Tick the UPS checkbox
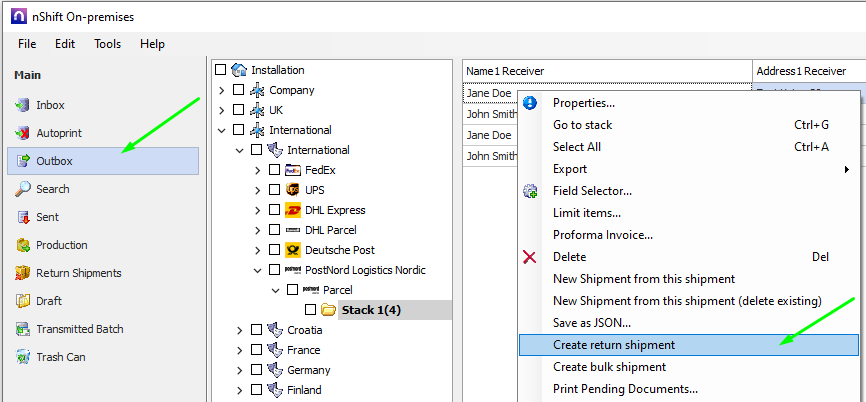 (274, 190)
